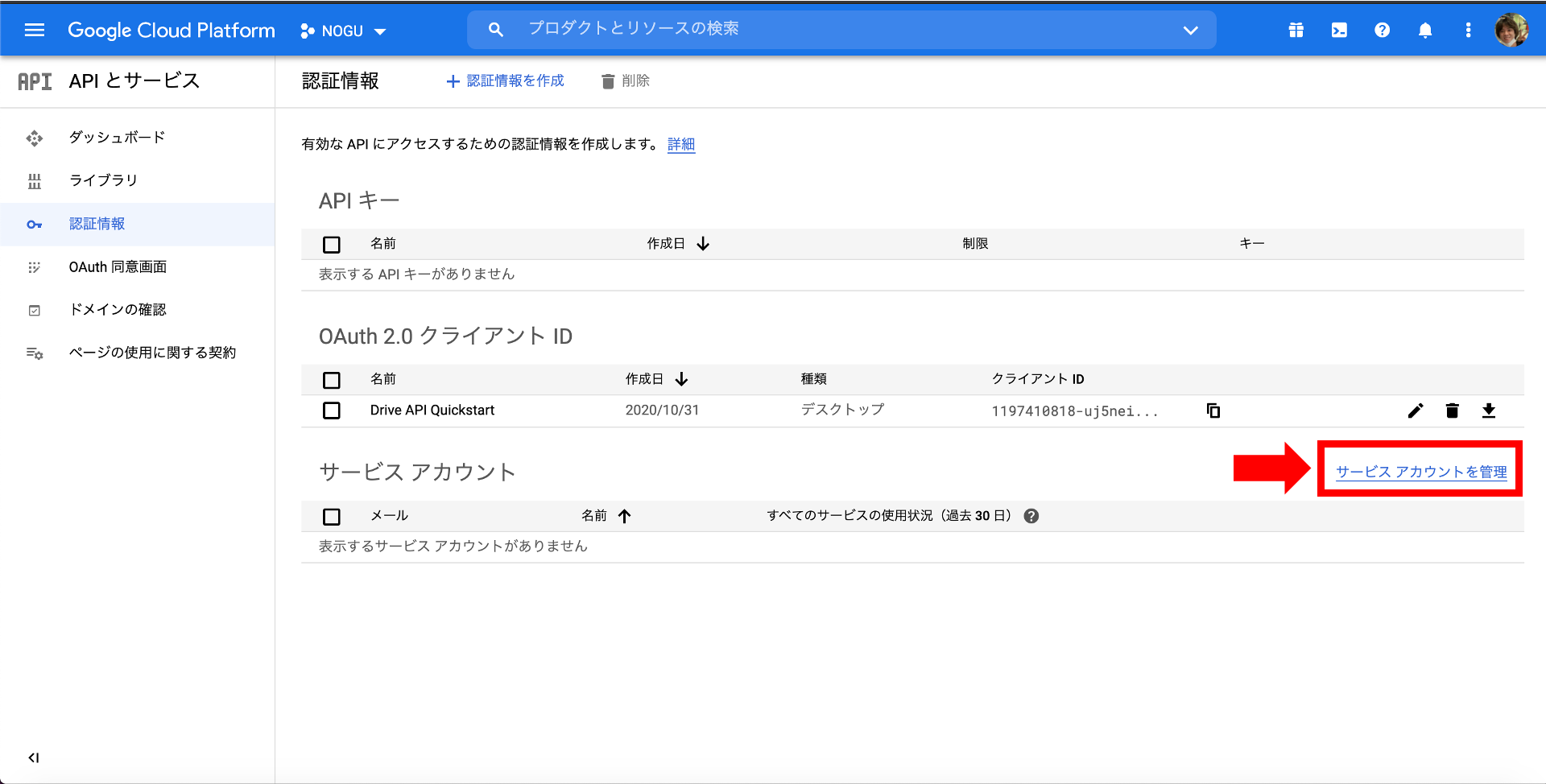Click the API キー 名前 column header
Viewport: 1546px width, 784px height.
coord(383,244)
